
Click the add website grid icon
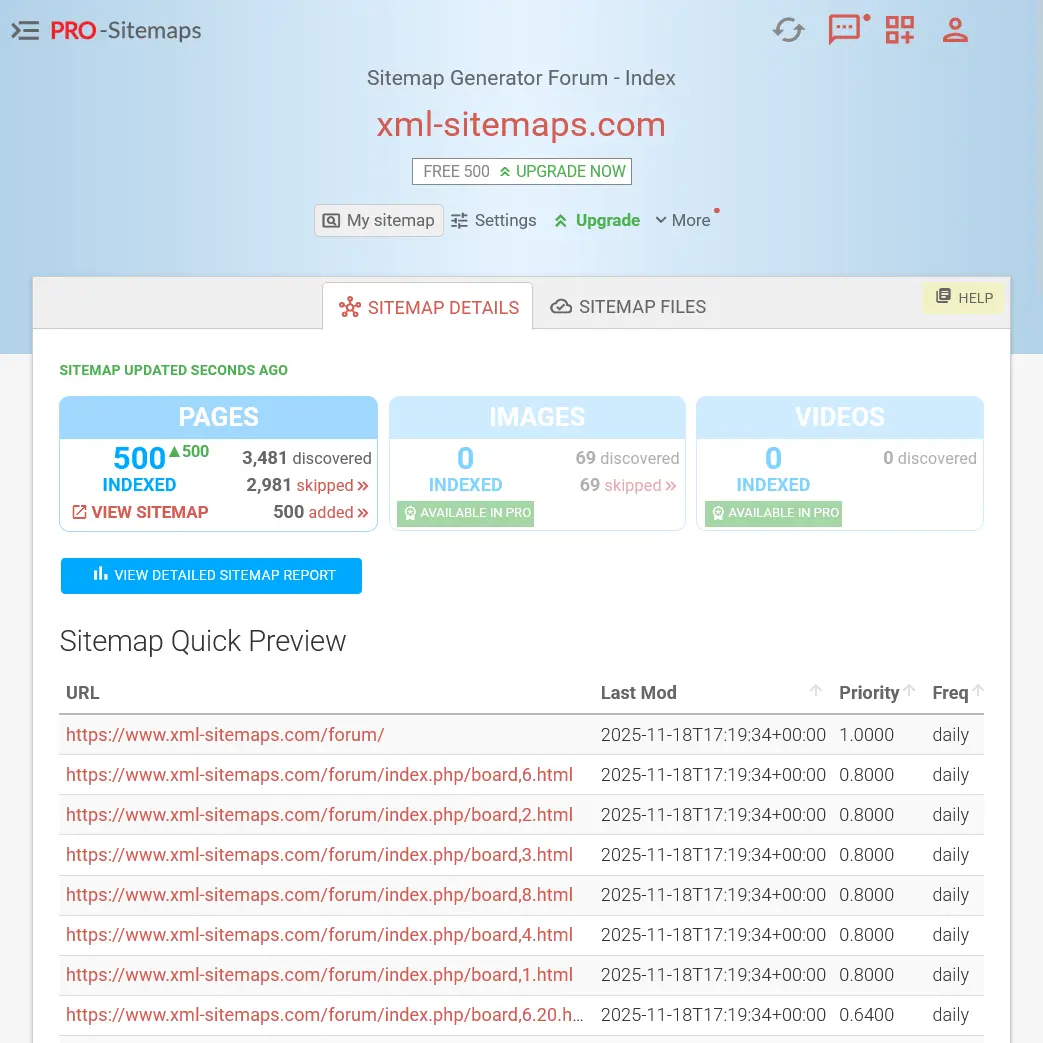pos(900,30)
